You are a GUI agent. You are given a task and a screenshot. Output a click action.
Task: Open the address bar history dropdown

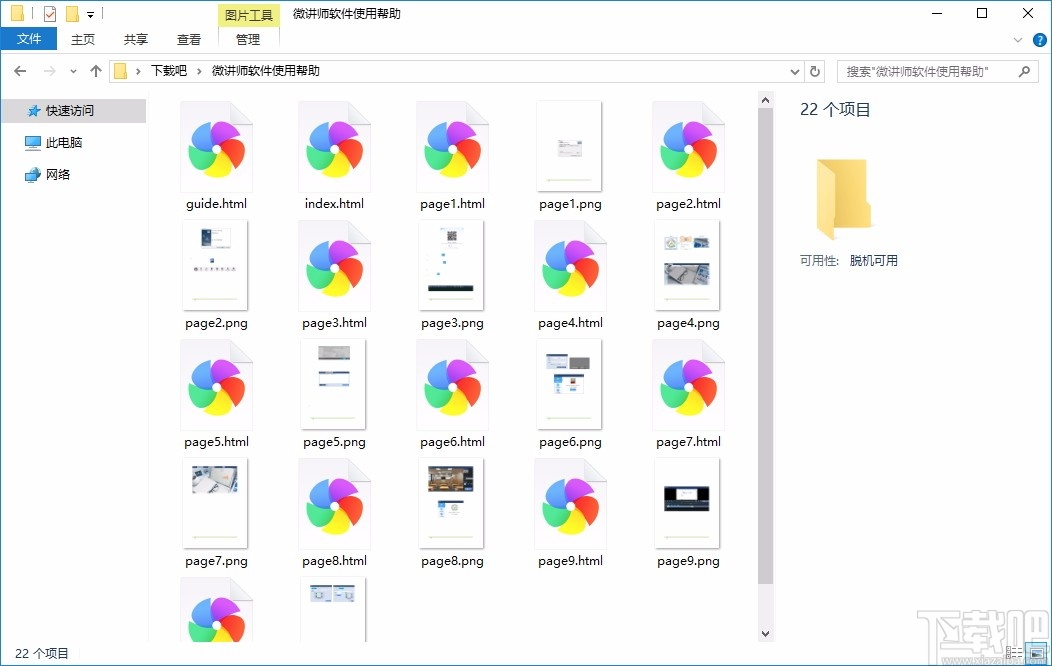tap(794, 70)
